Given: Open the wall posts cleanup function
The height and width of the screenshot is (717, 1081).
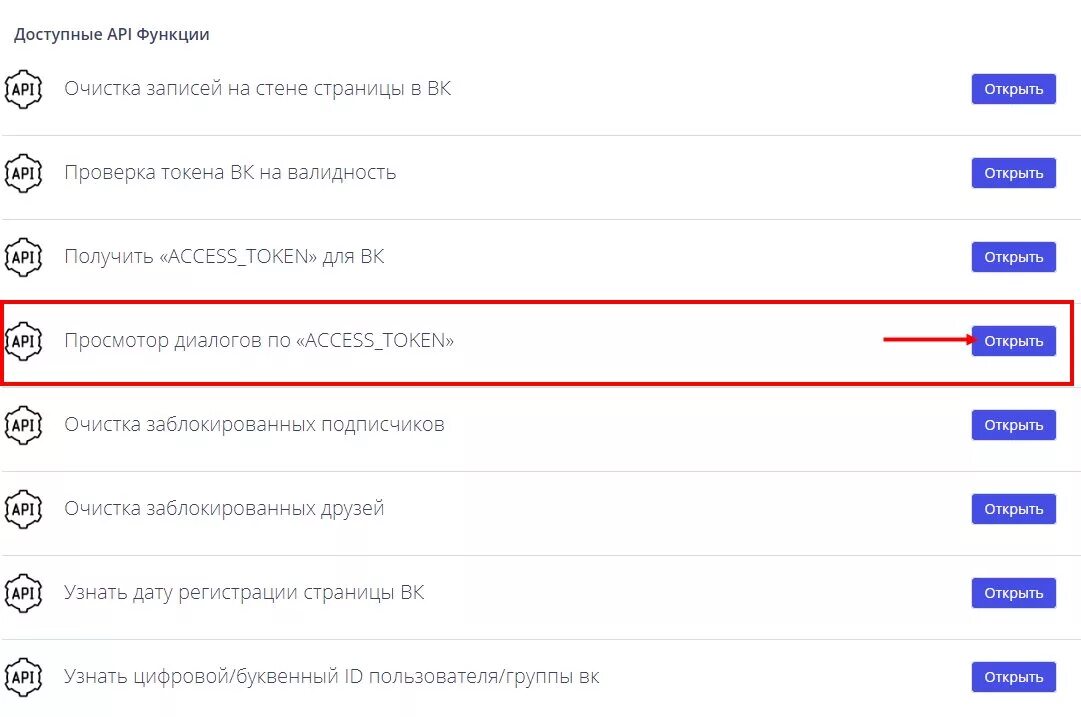Looking at the screenshot, I should coord(1013,89).
